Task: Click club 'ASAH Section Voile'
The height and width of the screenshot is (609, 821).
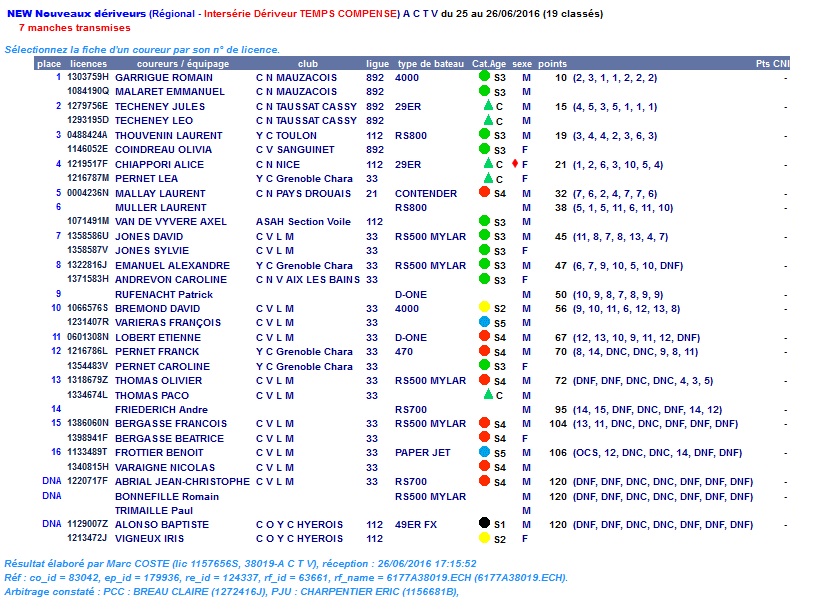Action: (303, 222)
